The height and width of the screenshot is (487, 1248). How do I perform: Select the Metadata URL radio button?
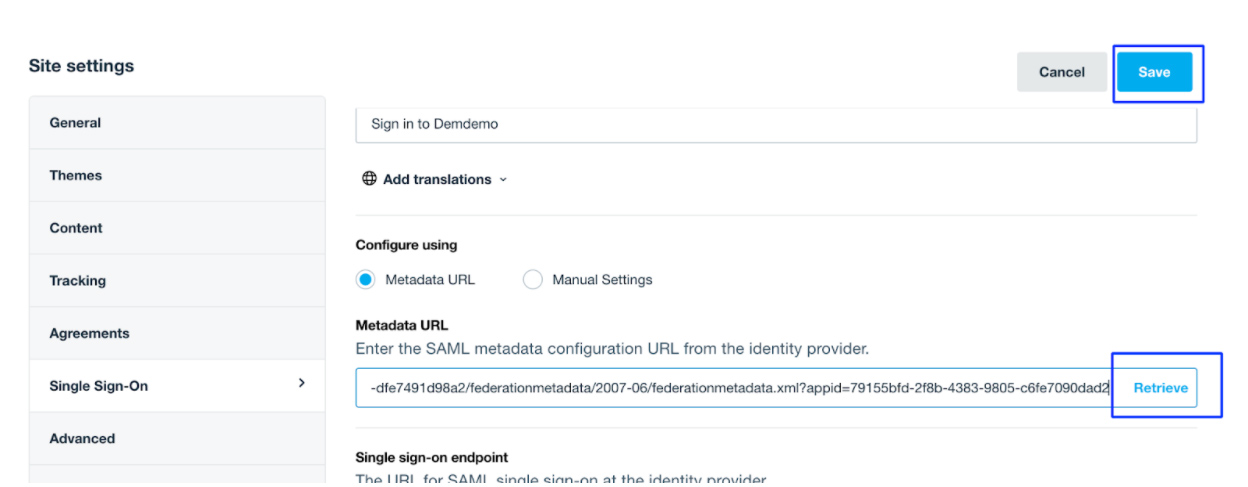pos(366,280)
